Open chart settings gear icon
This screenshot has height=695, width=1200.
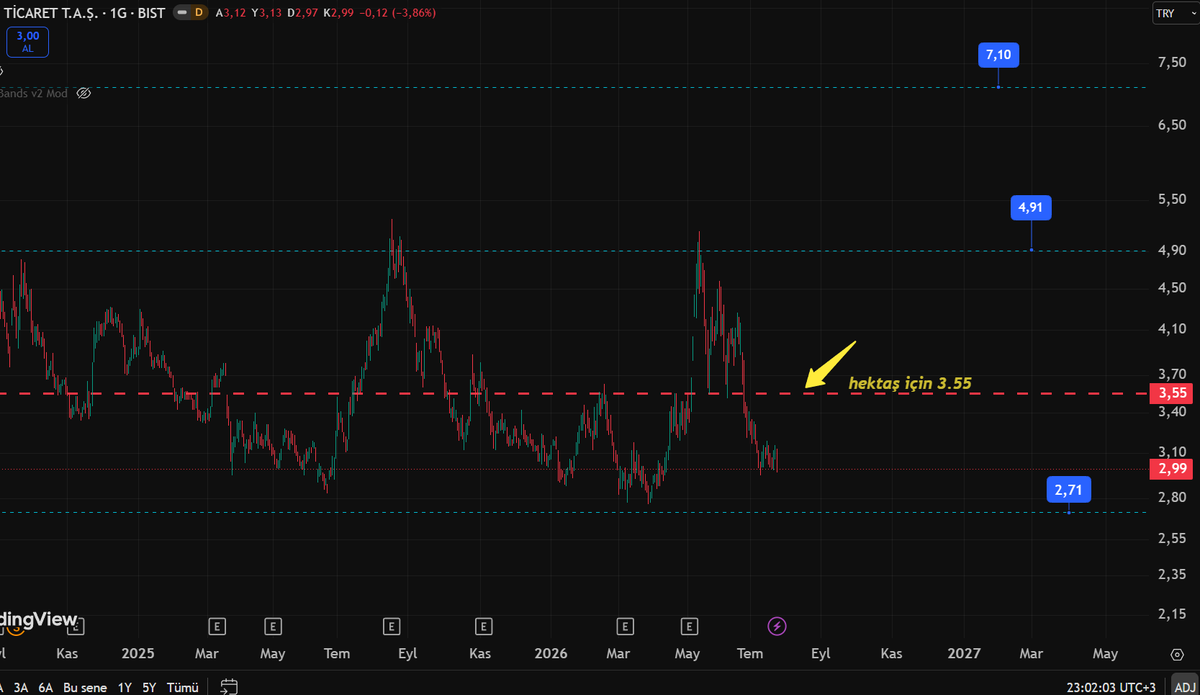click(1176, 654)
